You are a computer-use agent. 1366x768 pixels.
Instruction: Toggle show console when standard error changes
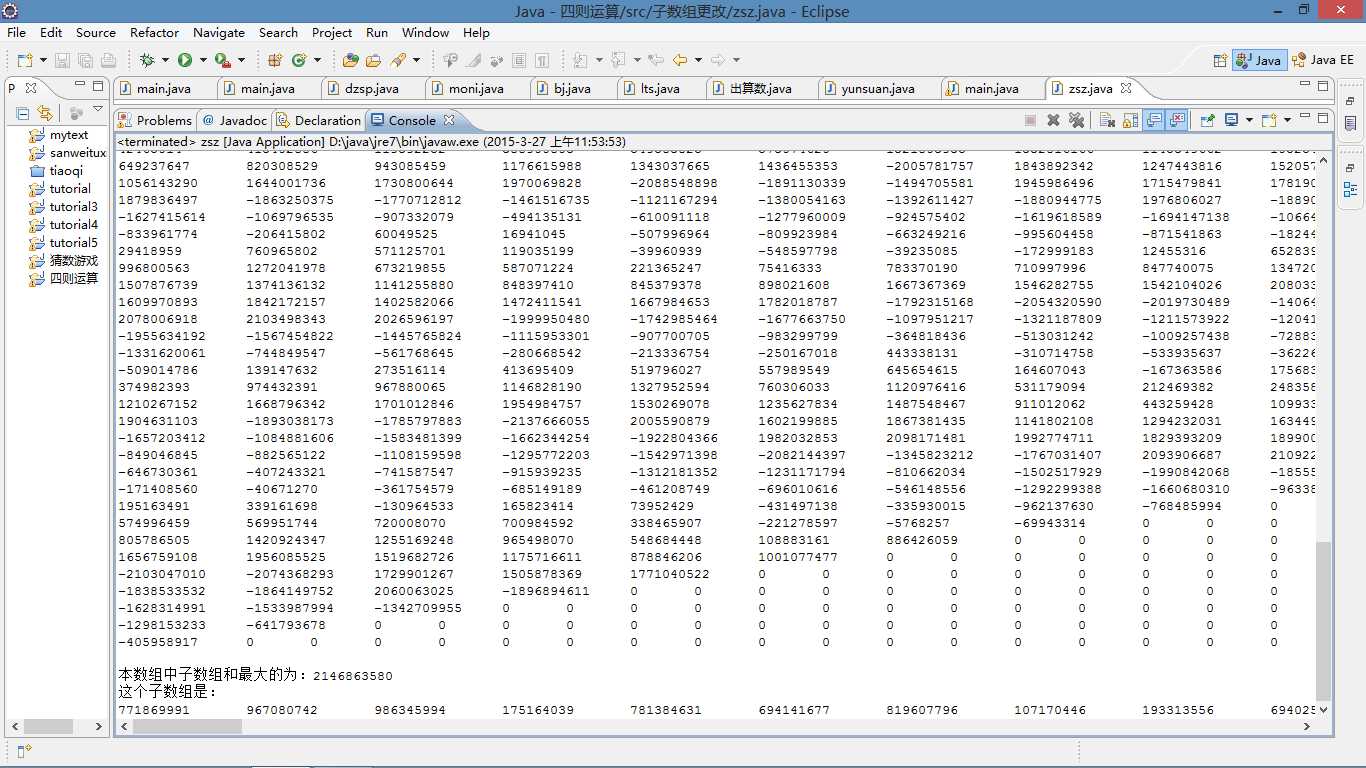[1177, 120]
